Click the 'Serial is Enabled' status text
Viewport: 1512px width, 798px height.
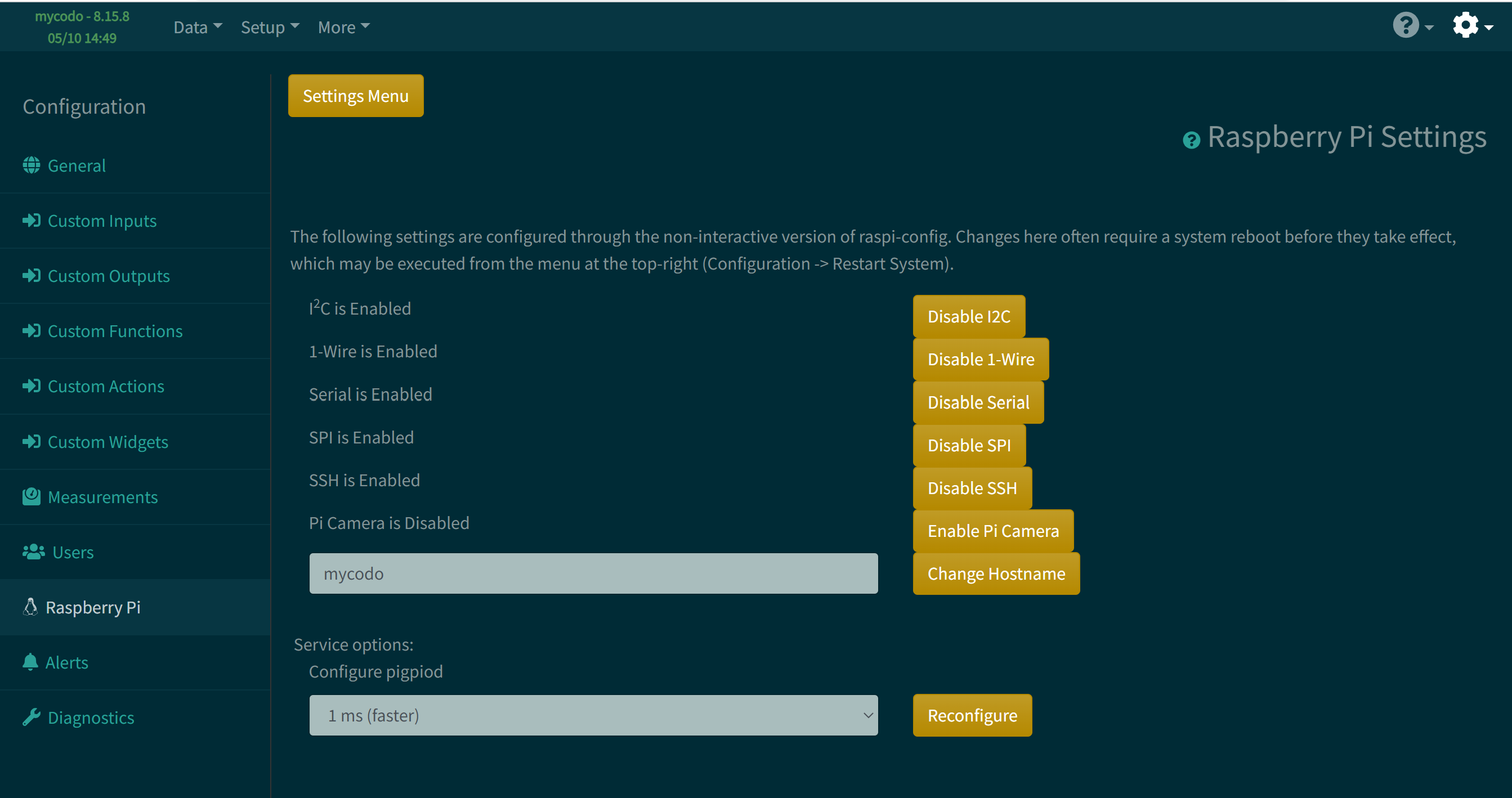point(370,394)
